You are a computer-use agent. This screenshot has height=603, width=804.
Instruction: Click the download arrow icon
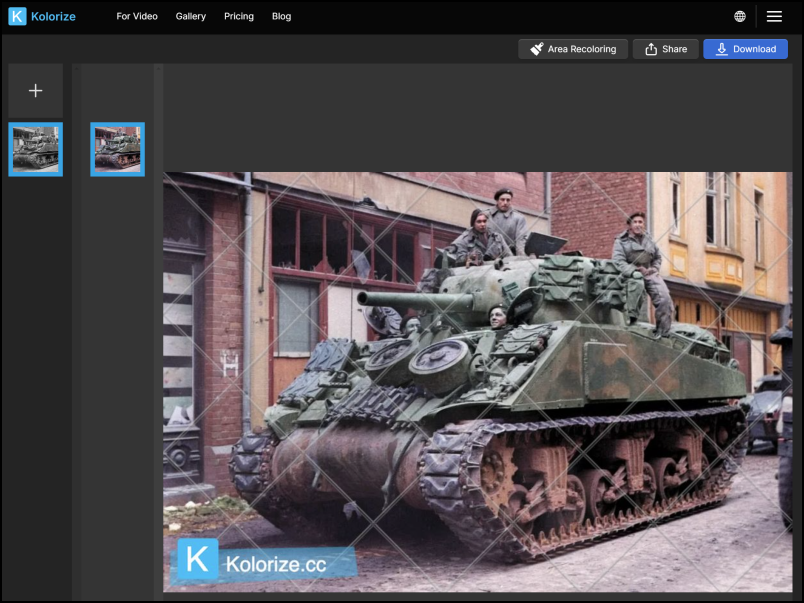pyautogui.click(x=721, y=49)
